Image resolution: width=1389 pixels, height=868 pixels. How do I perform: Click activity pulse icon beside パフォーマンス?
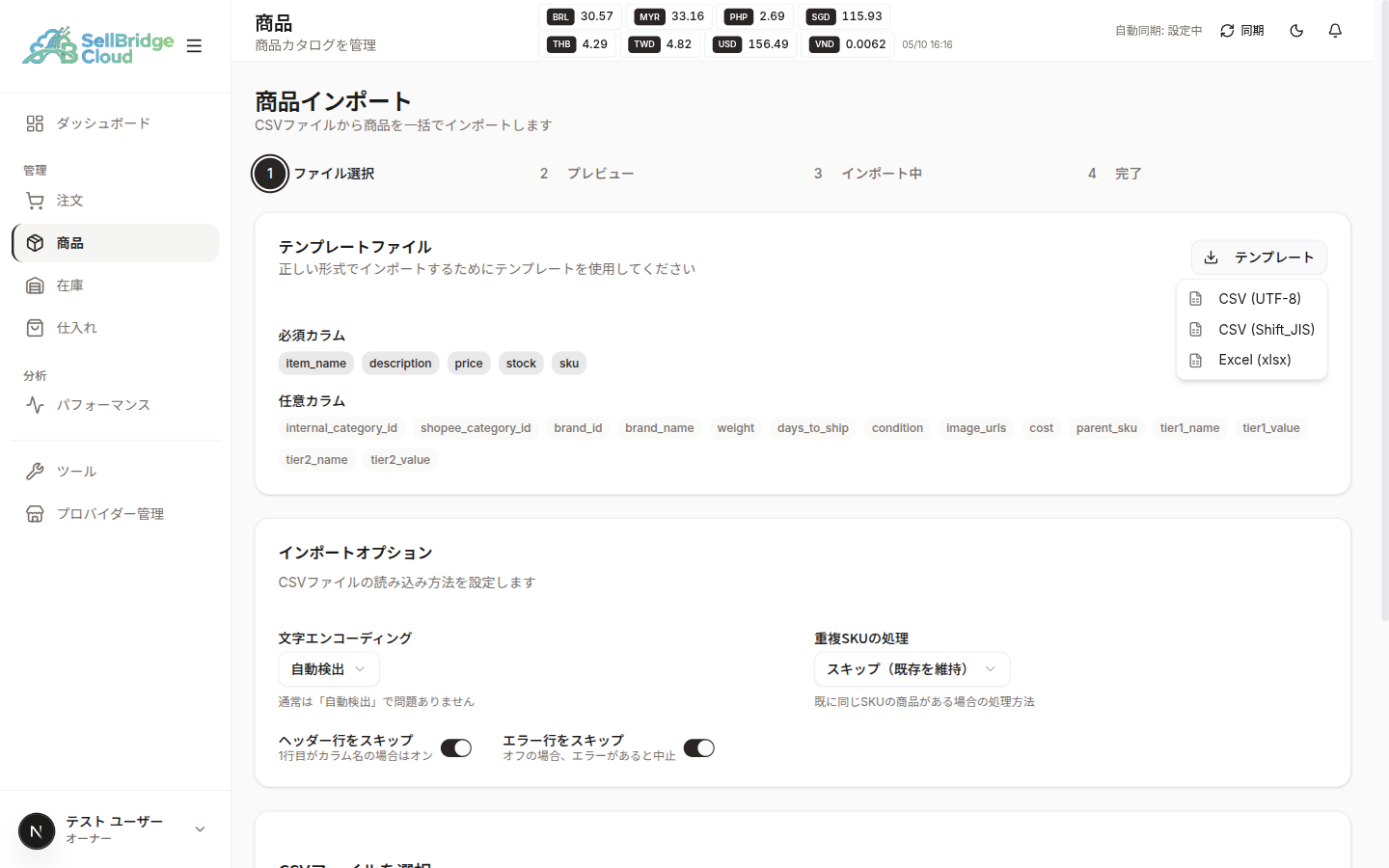pos(35,405)
